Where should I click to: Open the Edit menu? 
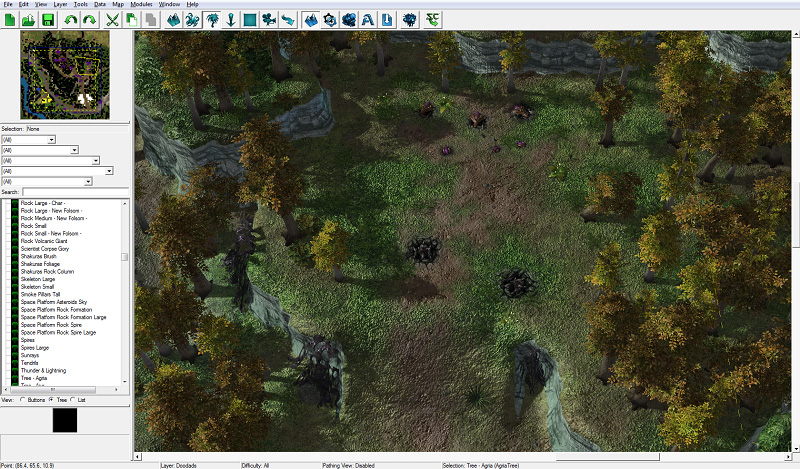tap(24, 4)
